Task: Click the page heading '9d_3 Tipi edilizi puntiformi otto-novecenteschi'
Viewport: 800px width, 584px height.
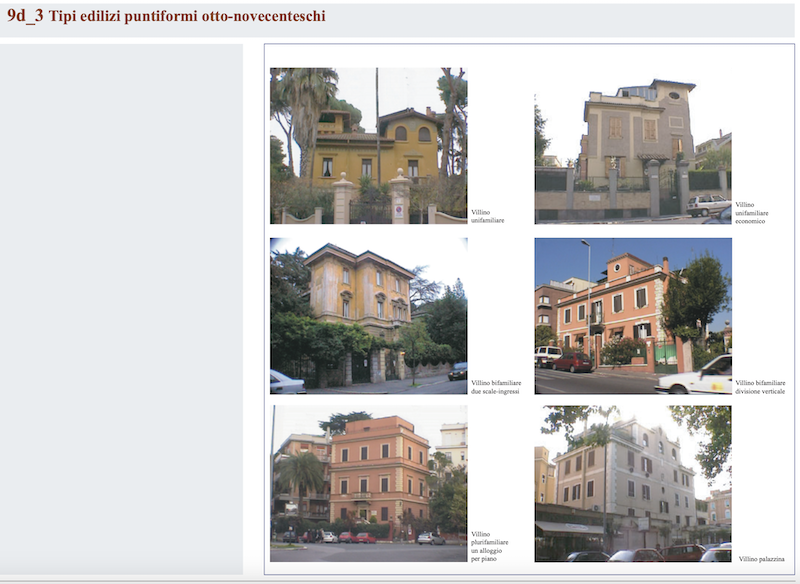Action: point(166,16)
